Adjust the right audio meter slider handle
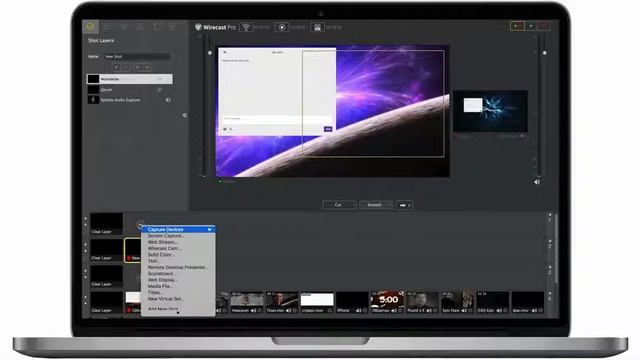 [x=544, y=53]
